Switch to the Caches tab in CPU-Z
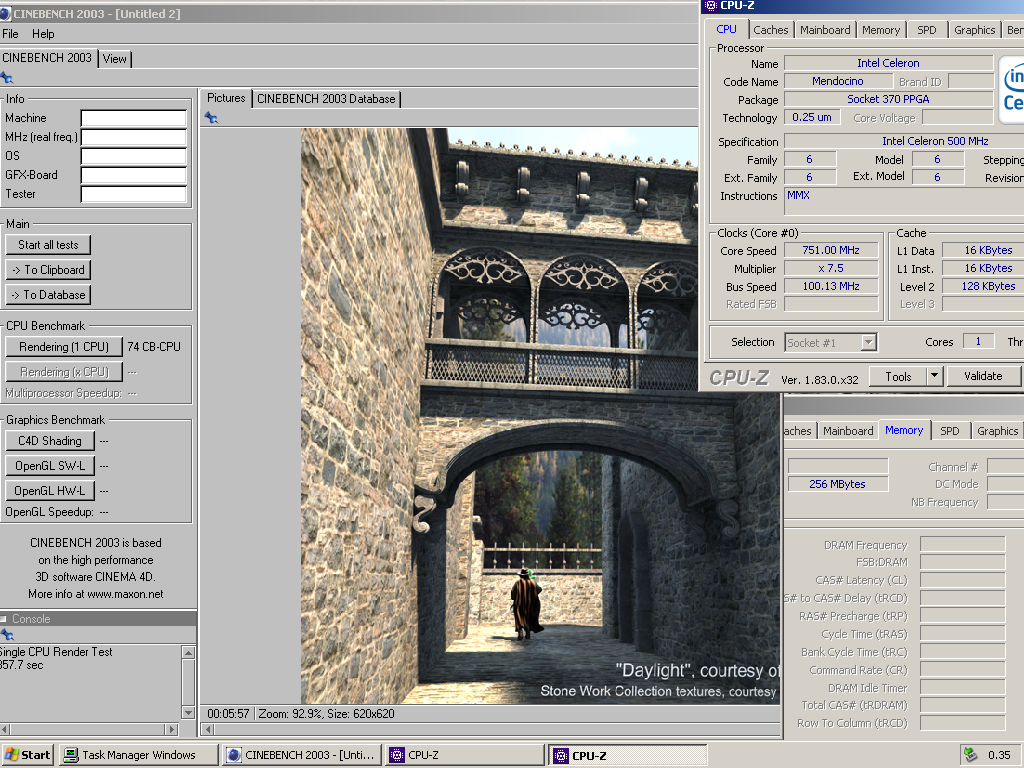Image resolution: width=1024 pixels, height=768 pixels. (x=771, y=30)
